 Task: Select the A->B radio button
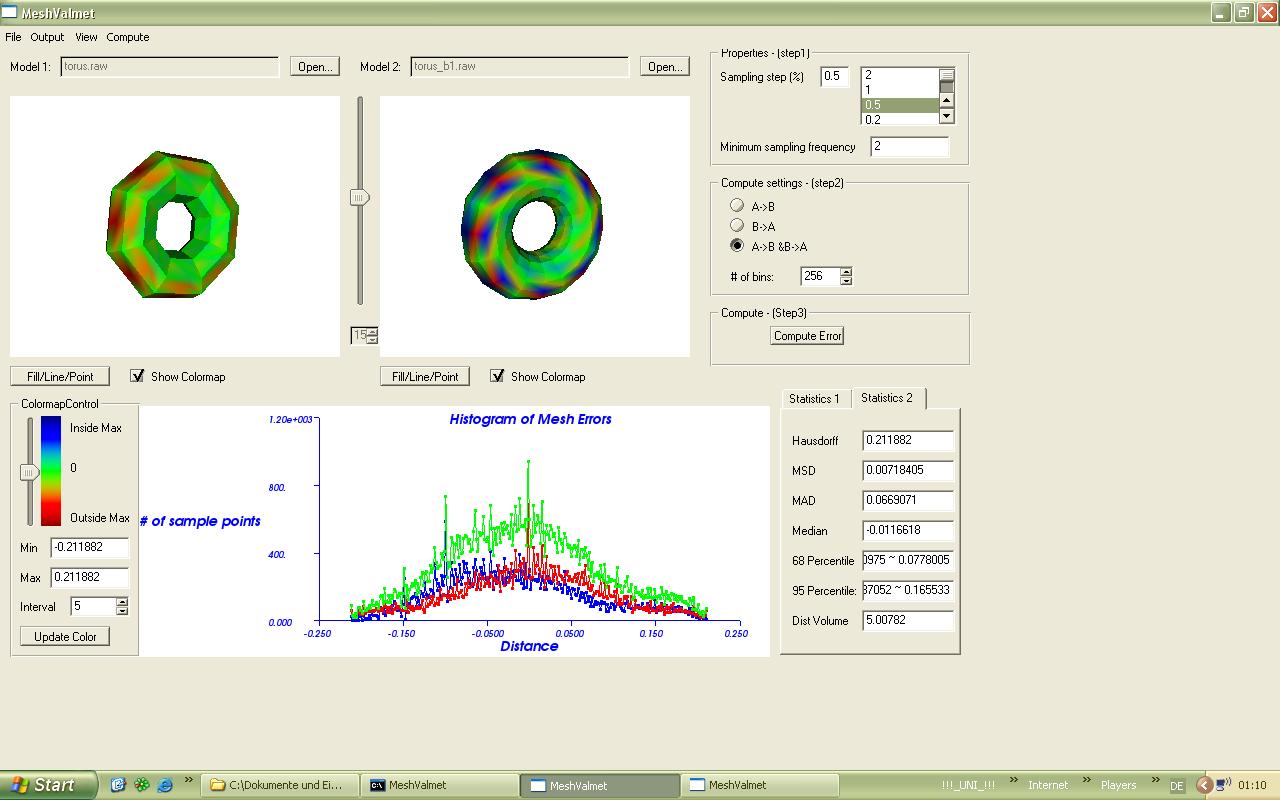[737, 206]
